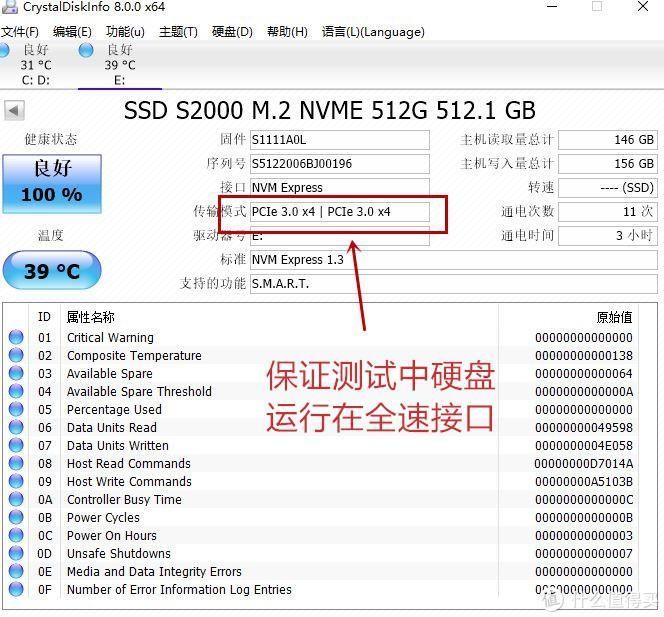Open the 主题(T) menu
Image resolution: width=664 pixels, height=617 pixels.
pyautogui.click(x=178, y=32)
